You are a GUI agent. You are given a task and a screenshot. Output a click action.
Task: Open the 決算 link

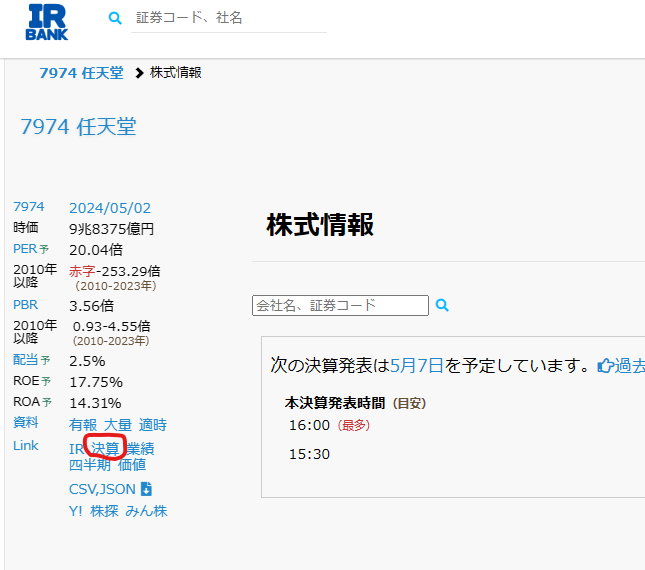[105, 448]
